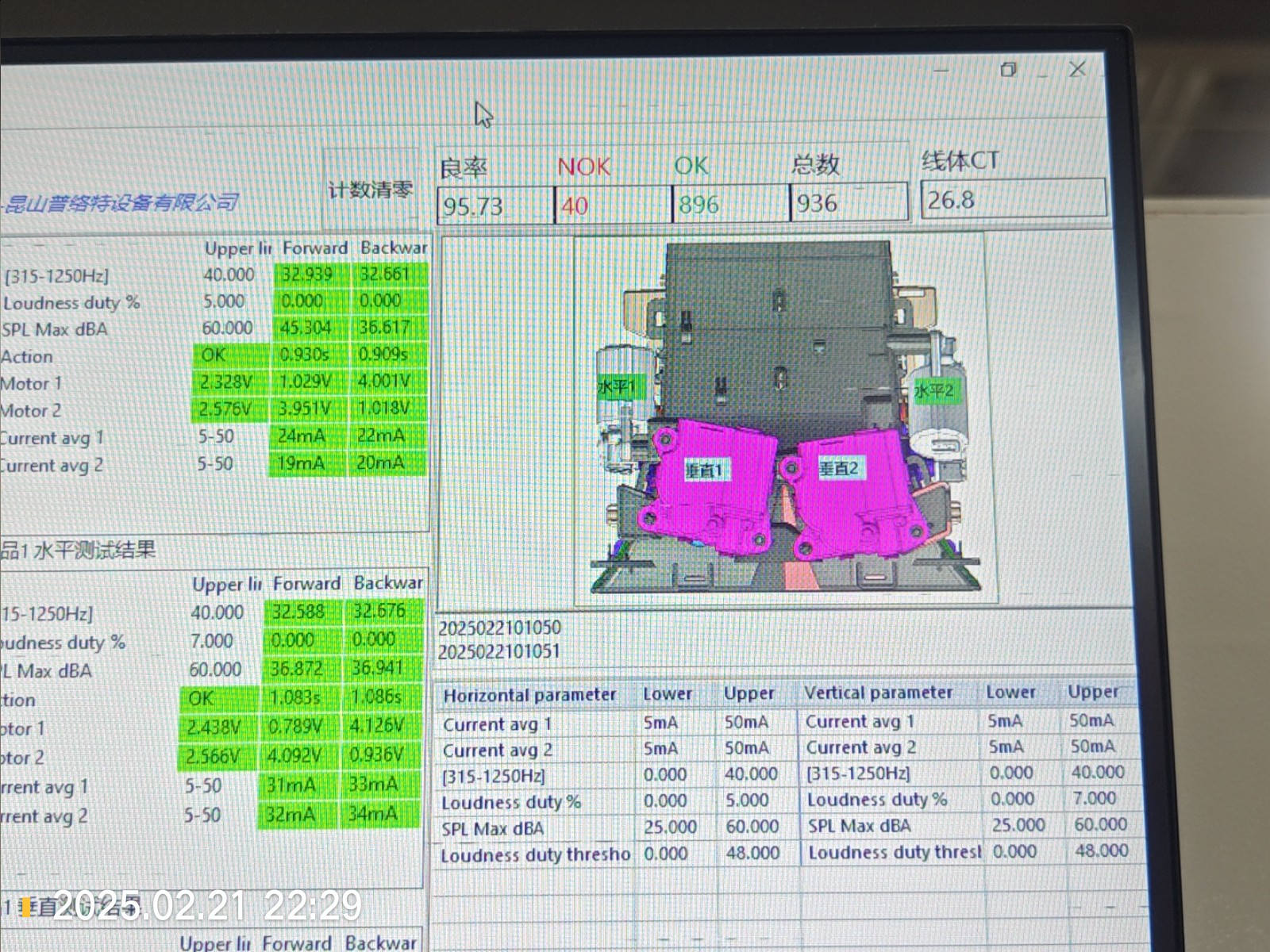Click the 线体CT field showing 26.8
This screenshot has height=952, width=1270.
[x=1012, y=199]
